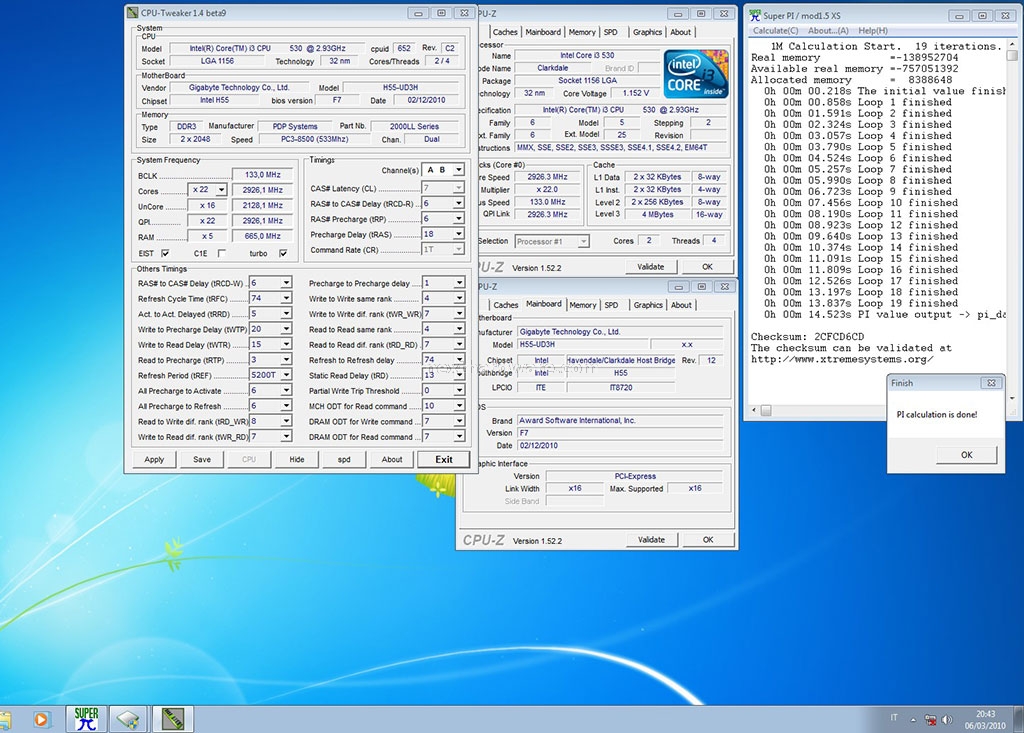Expand the MCH ODT for Read command dropdown
1024x733 pixels.
tap(459, 406)
